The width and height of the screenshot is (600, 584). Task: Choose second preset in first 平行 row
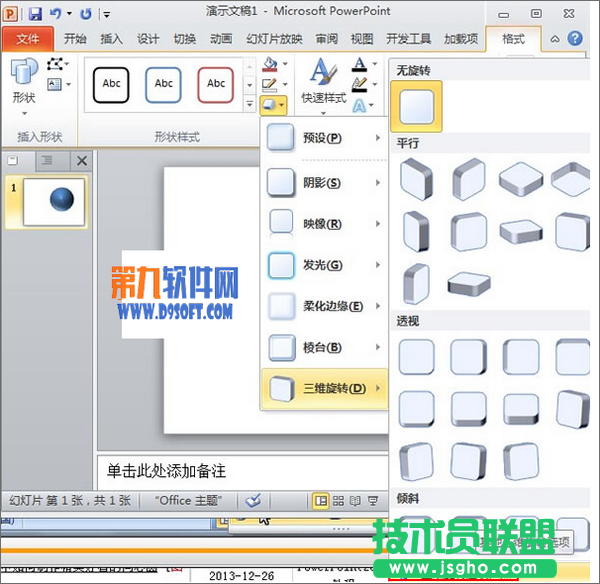[x=469, y=179]
